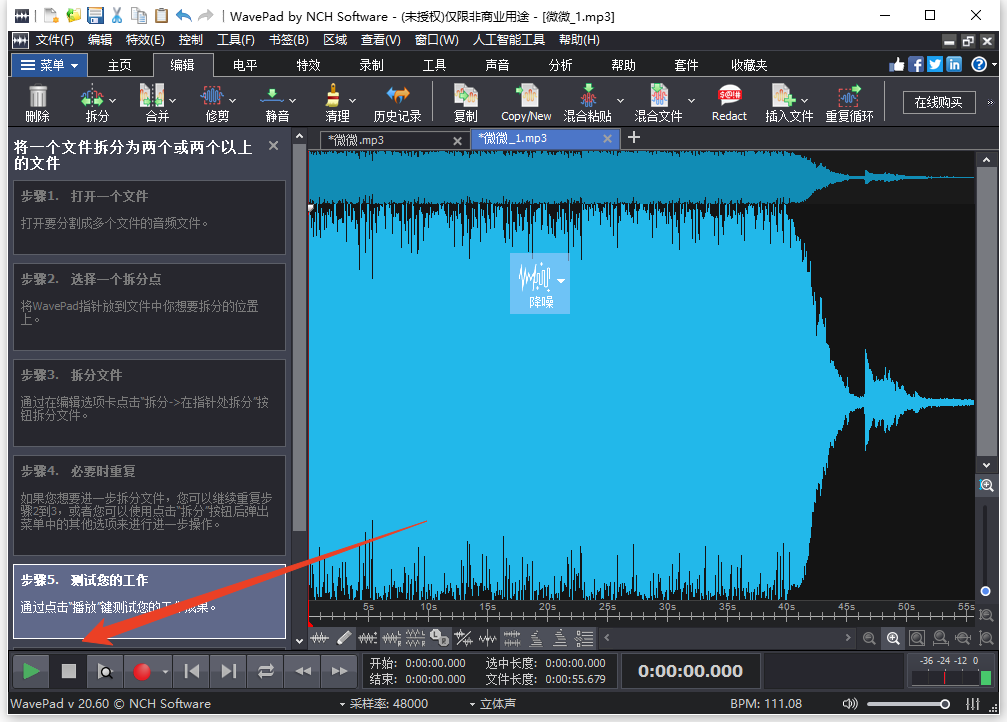Click the 在线购买 purchase button
This screenshot has height=722, width=1007.
(x=938, y=102)
